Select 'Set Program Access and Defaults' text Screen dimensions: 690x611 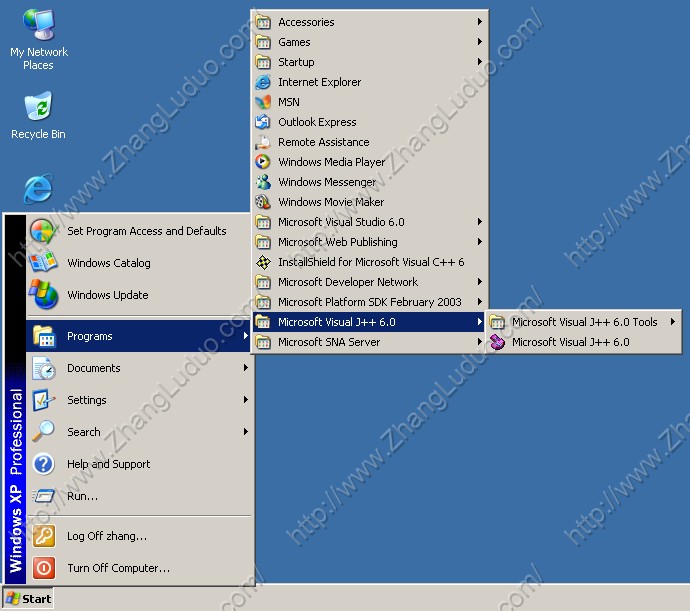(x=147, y=231)
